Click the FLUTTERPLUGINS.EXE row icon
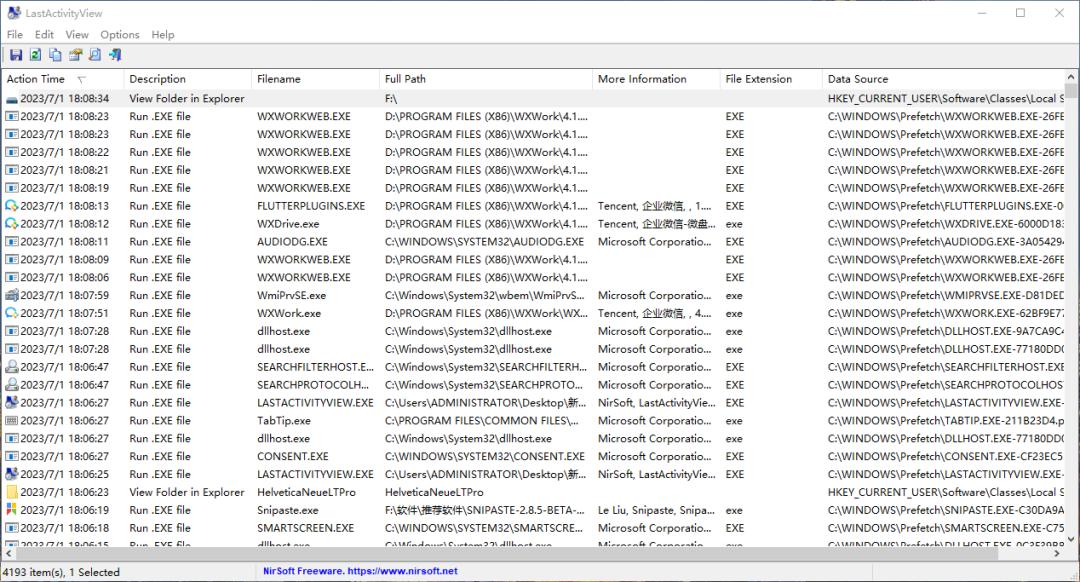This screenshot has height=582, width=1080. coord(12,206)
